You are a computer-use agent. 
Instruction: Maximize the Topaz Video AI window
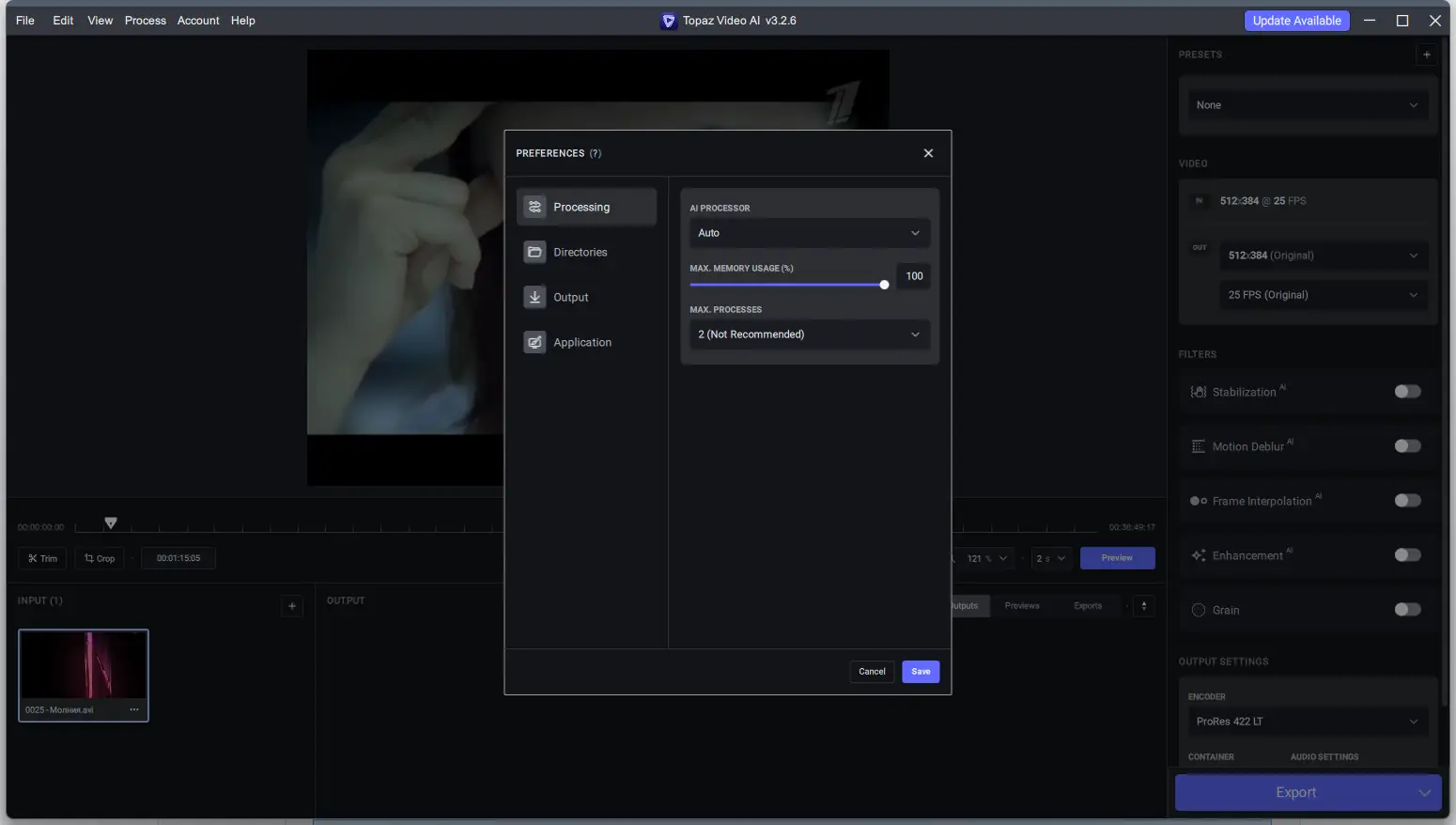coord(1402,21)
